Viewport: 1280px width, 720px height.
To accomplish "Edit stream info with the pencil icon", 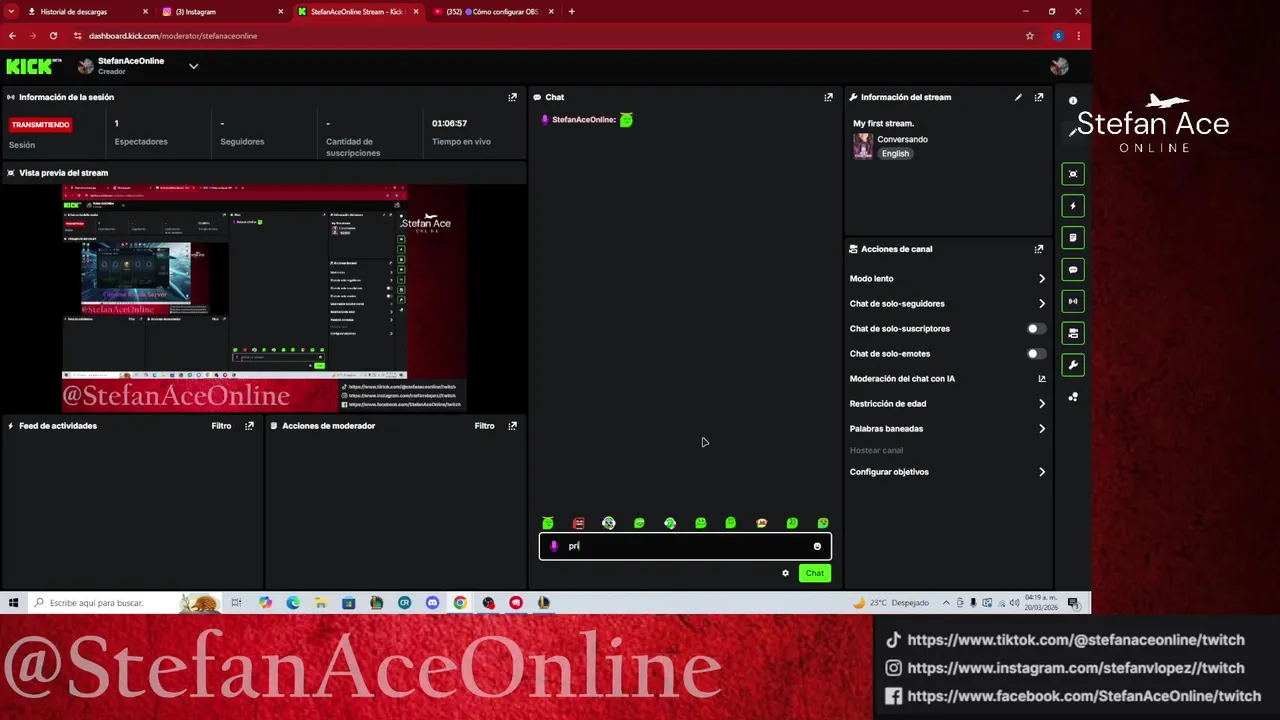I will 1018,97.
